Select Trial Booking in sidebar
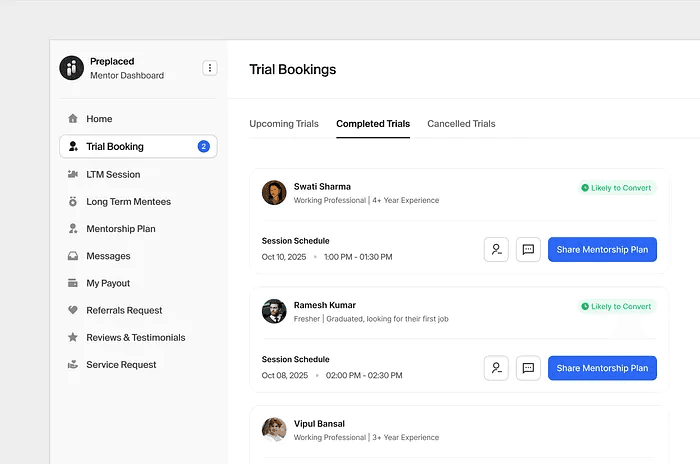700x464 pixels. [138, 146]
